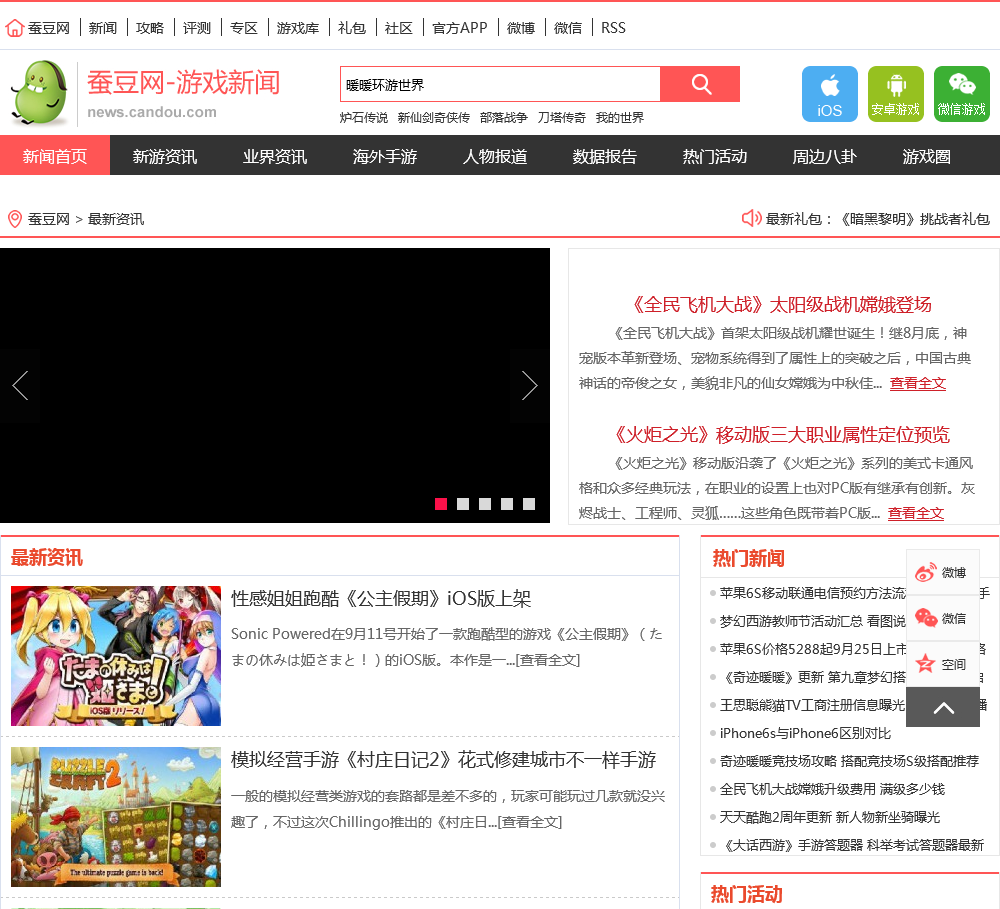
Task: Open the 业界资讯 nav tab
Action: tap(275, 156)
